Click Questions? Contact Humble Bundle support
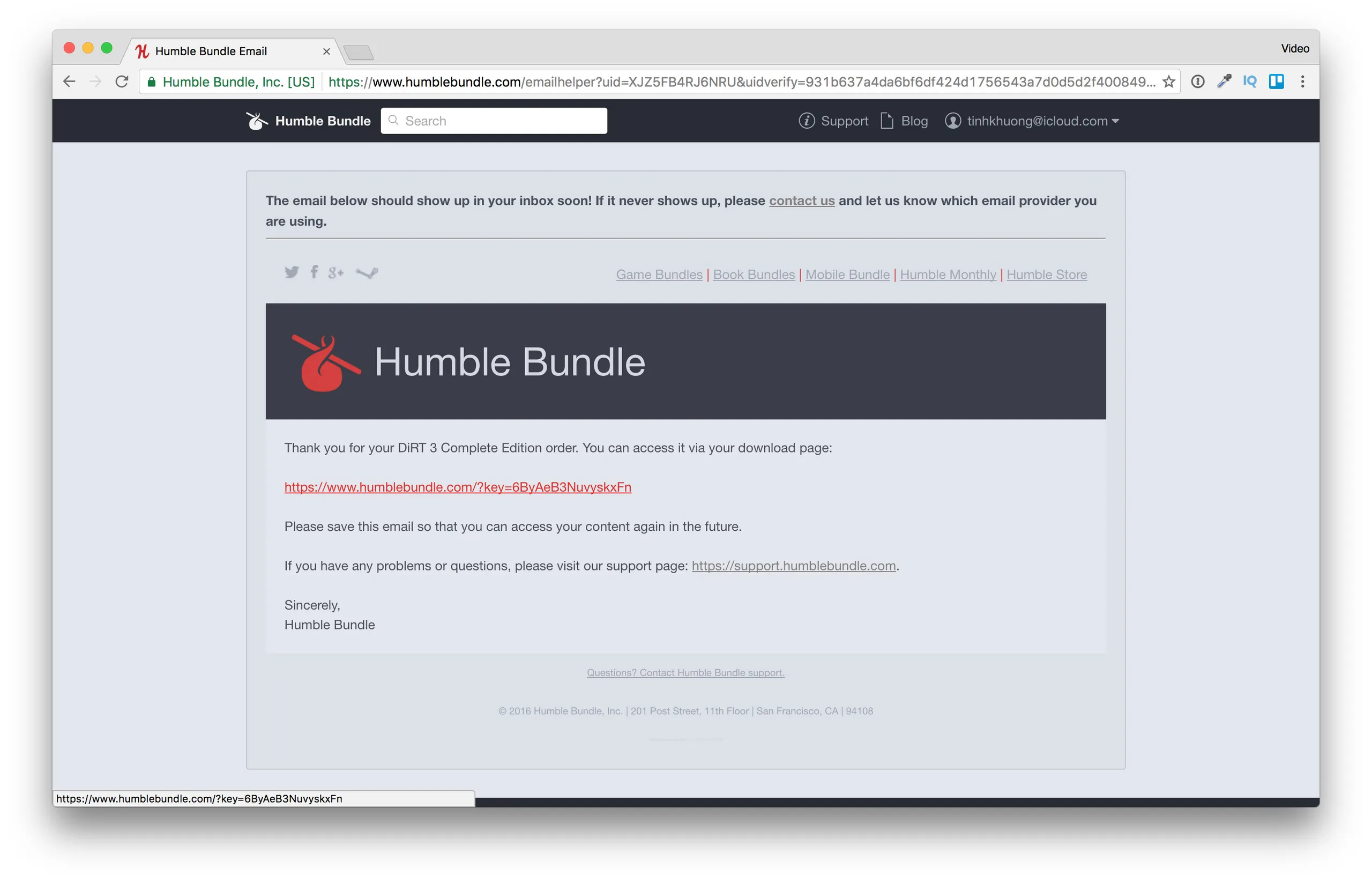This screenshot has width=1372, height=882. pos(685,672)
